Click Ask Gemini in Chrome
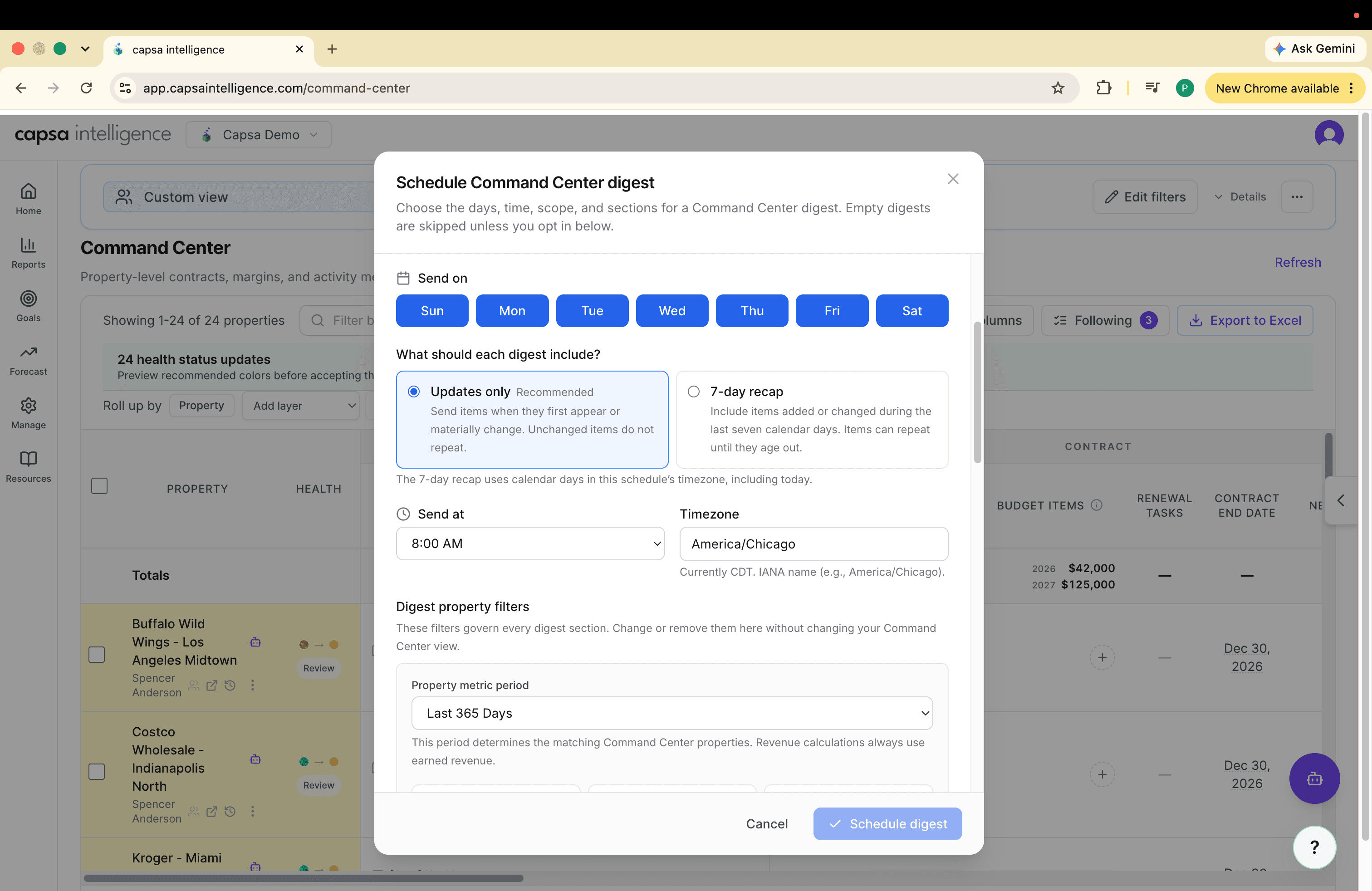This screenshot has height=891, width=1372. point(1315,49)
